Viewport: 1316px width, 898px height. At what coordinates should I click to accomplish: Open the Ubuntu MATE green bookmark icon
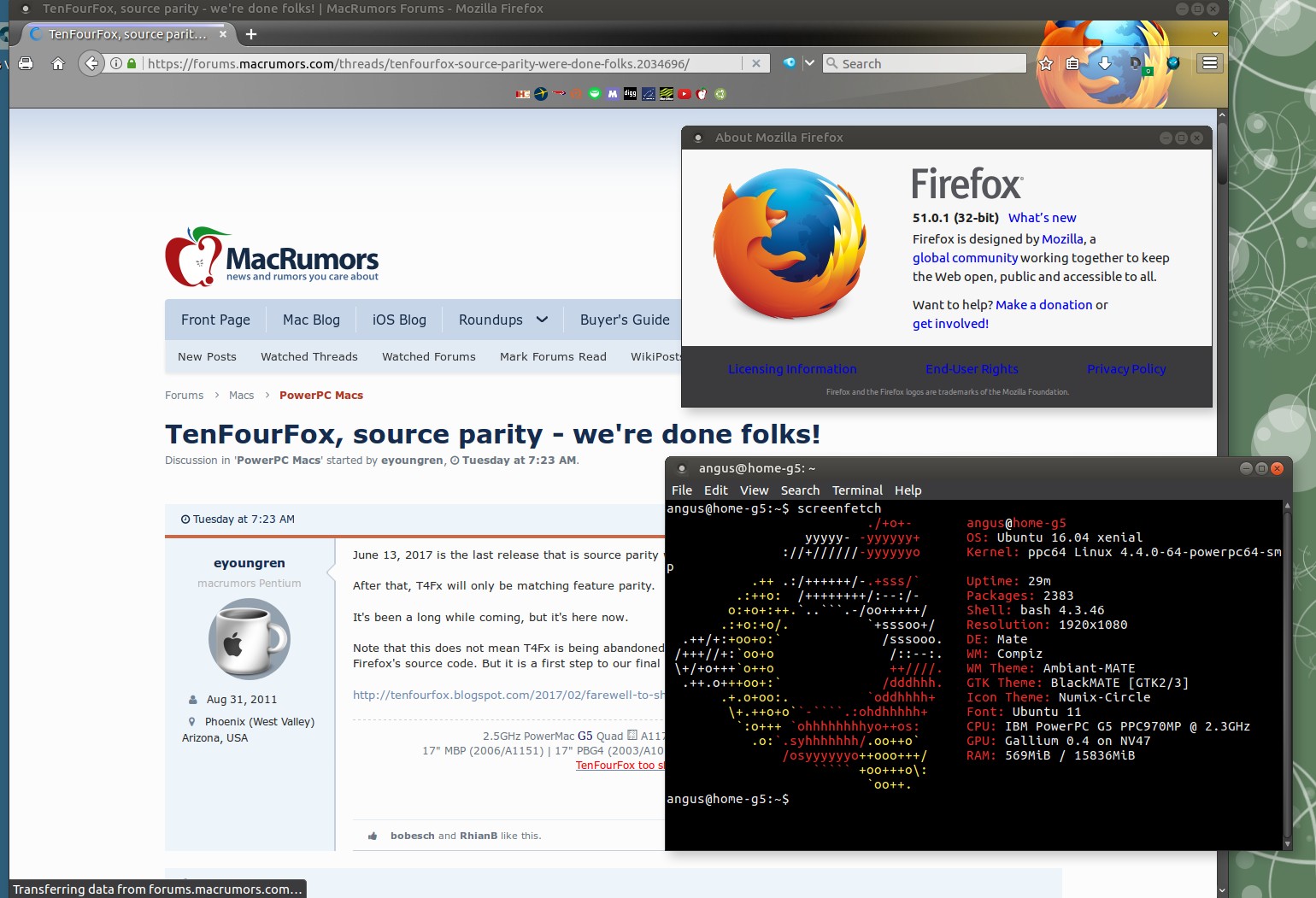click(720, 94)
